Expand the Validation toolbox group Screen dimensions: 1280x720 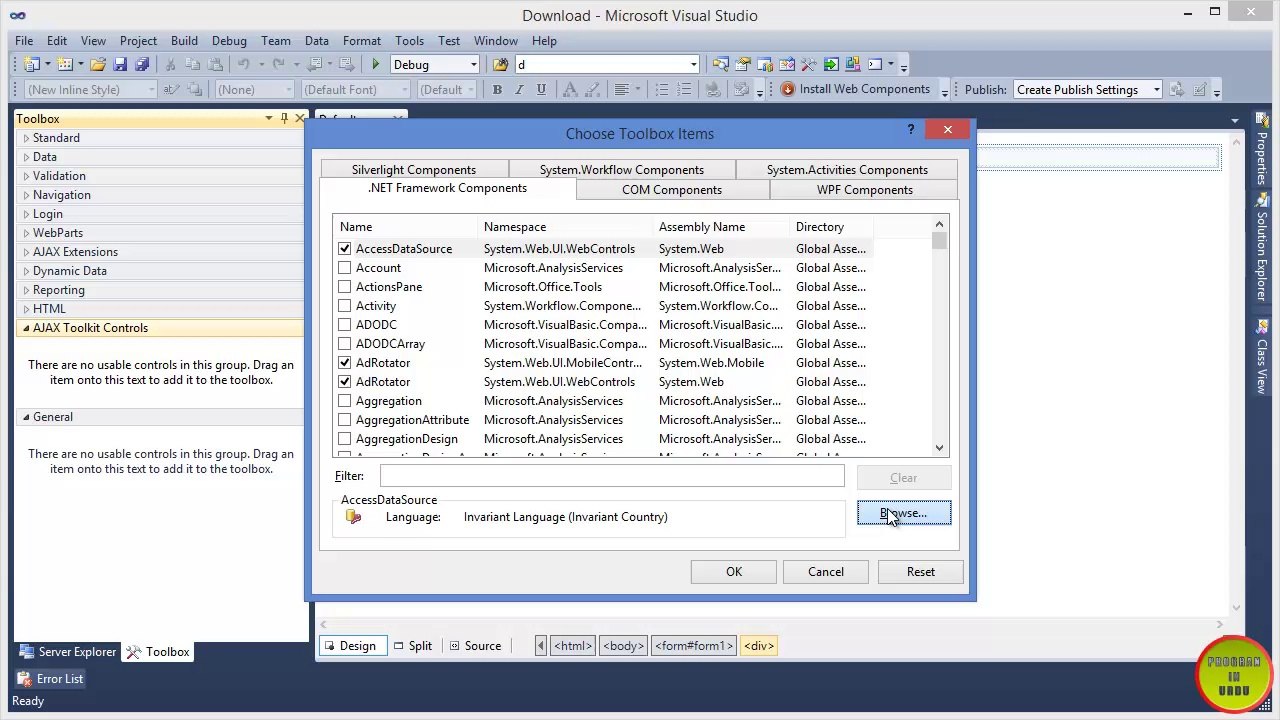(x=26, y=176)
